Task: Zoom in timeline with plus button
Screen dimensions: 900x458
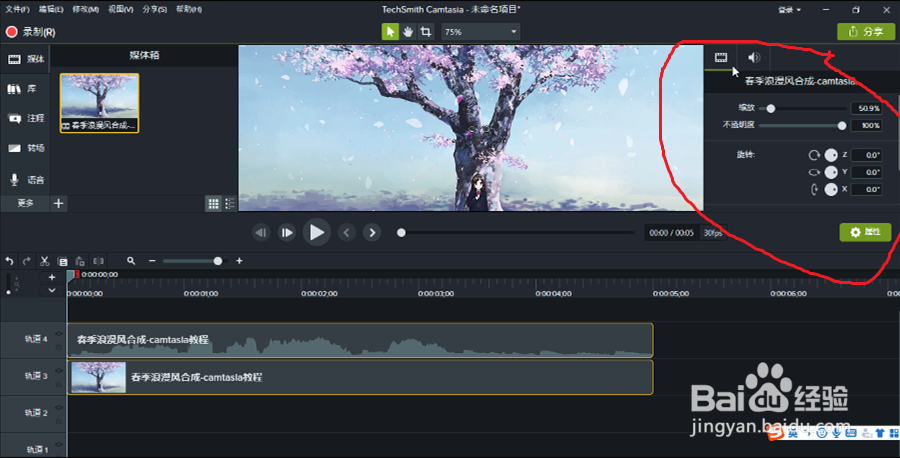Action: [x=239, y=261]
